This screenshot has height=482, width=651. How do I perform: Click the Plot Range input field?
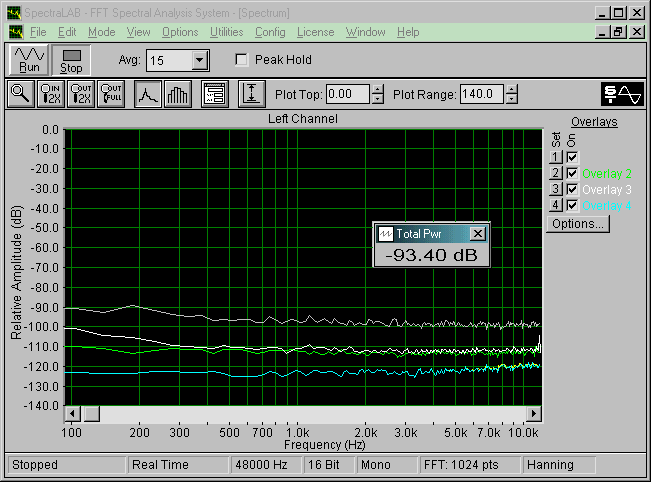482,94
